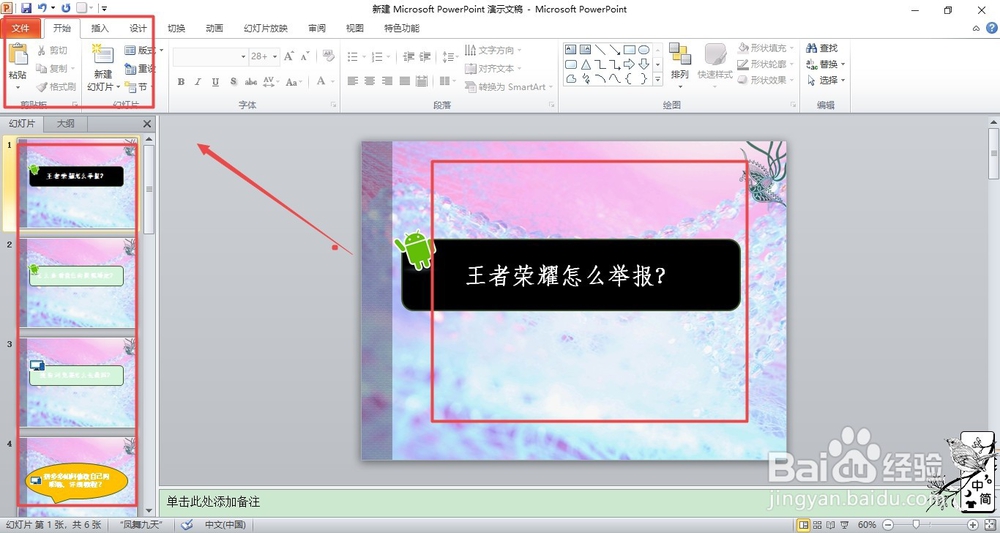Increase list indent level
Screen dimensions: 1000x533
point(425,57)
